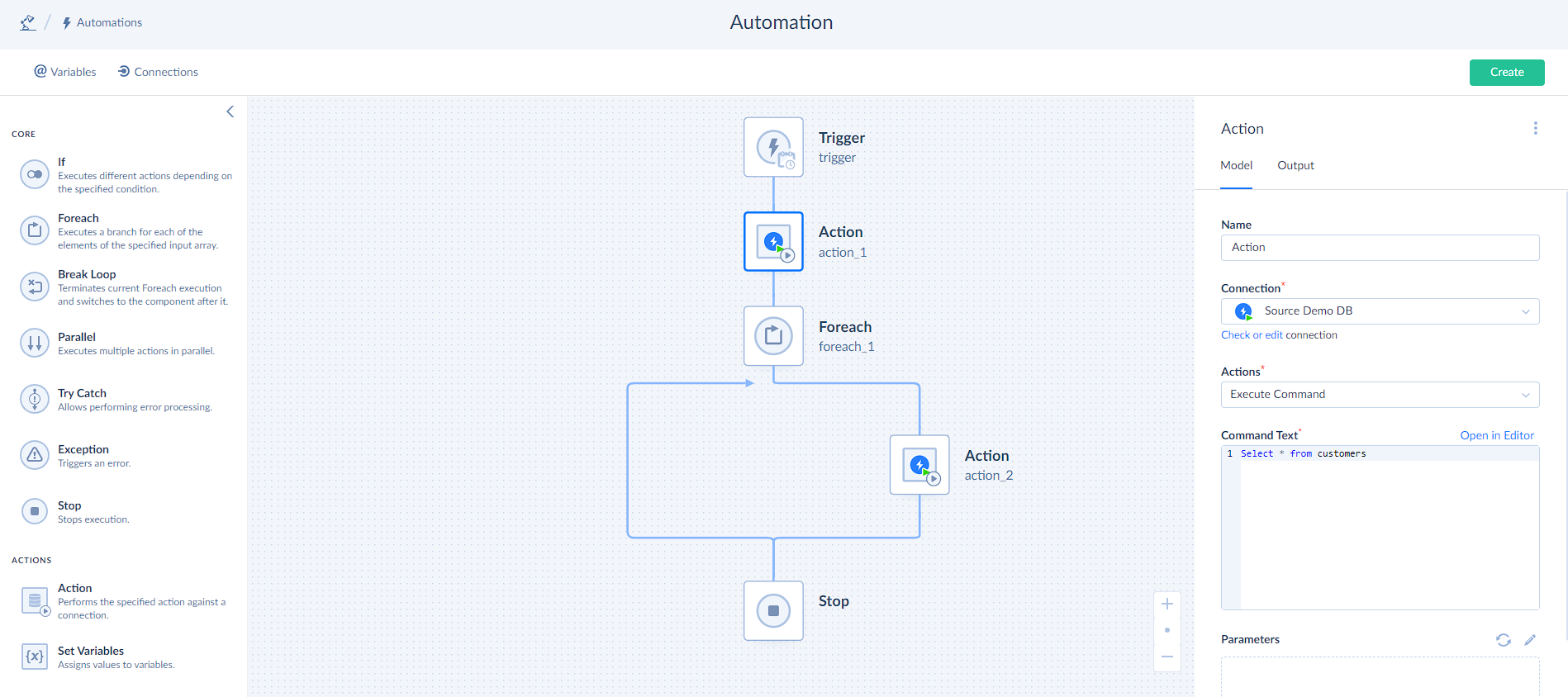Click the action_2 node on canvas
The image size is (1568, 697).
(x=919, y=465)
